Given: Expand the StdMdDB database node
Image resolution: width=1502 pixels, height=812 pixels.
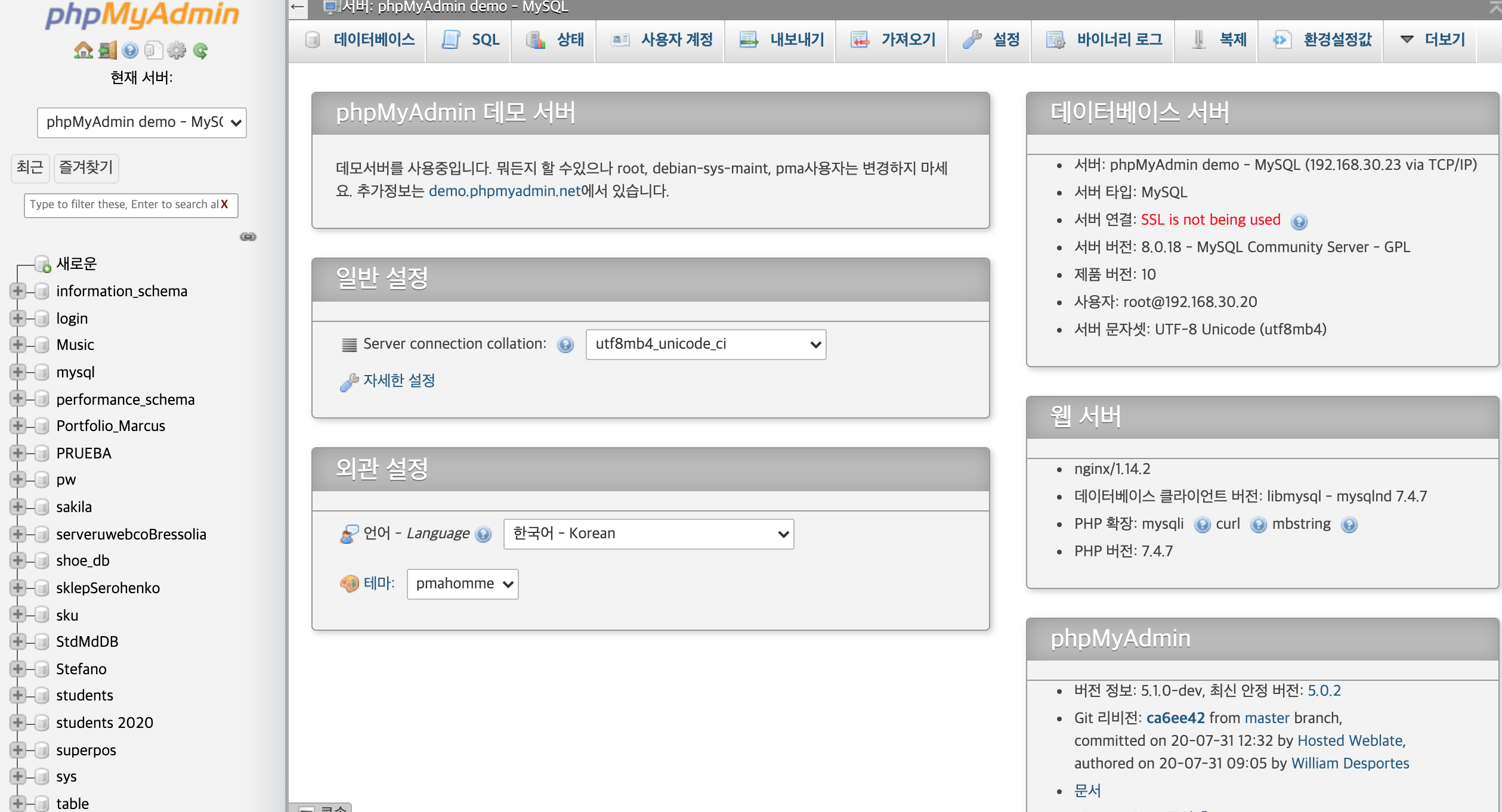Looking at the screenshot, I should tap(17, 642).
